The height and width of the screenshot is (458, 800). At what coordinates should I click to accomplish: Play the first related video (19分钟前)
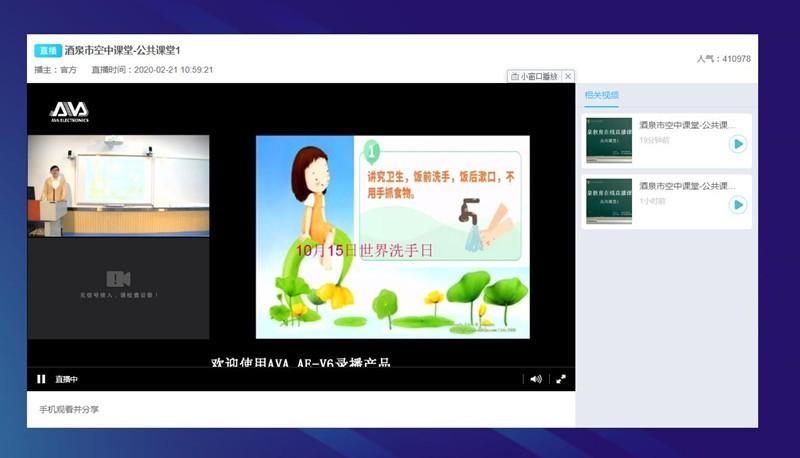(738, 144)
